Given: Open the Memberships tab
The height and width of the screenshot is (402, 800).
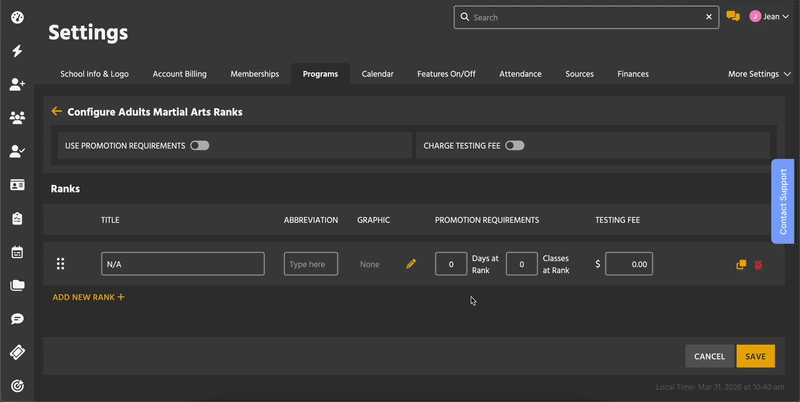Looking at the screenshot, I should click(x=255, y=74).
